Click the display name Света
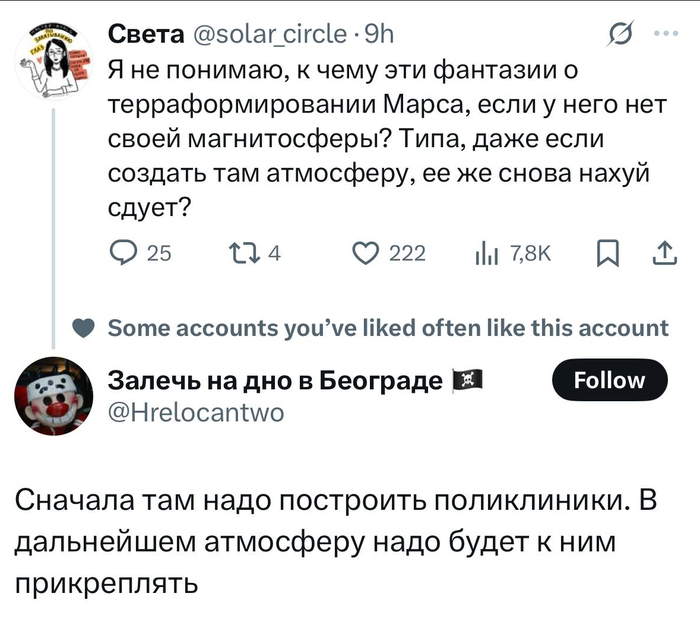The height and width of the screenshot is (625, 700). pyautogui.click(x=145, y=35)
